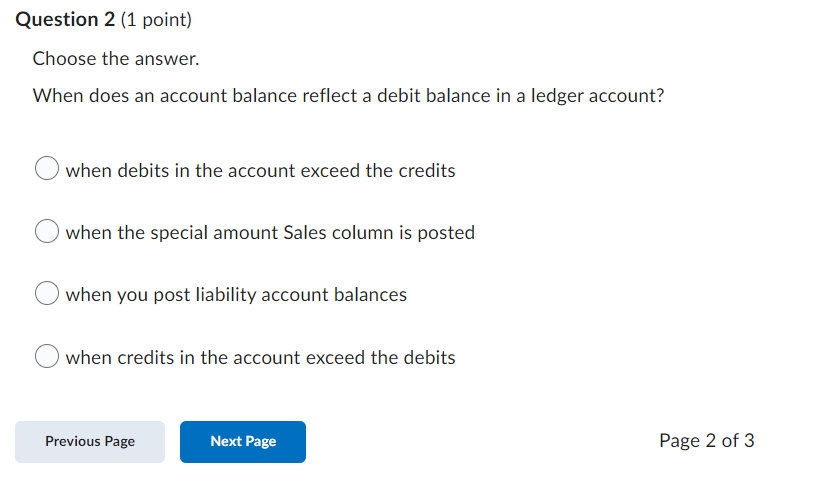
Task: Click answer text 'when you post liability account balances'
Action: coord(236,295)
